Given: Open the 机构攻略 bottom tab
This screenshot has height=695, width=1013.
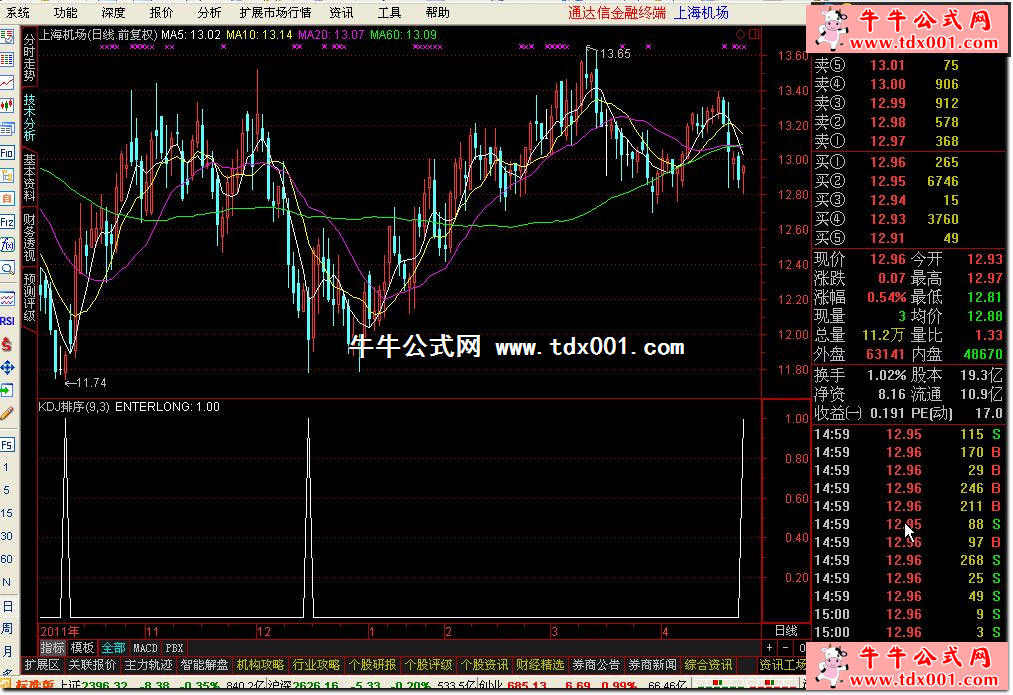Looking at the screenshot, I should pyautogui.click(x=260, y=665).
